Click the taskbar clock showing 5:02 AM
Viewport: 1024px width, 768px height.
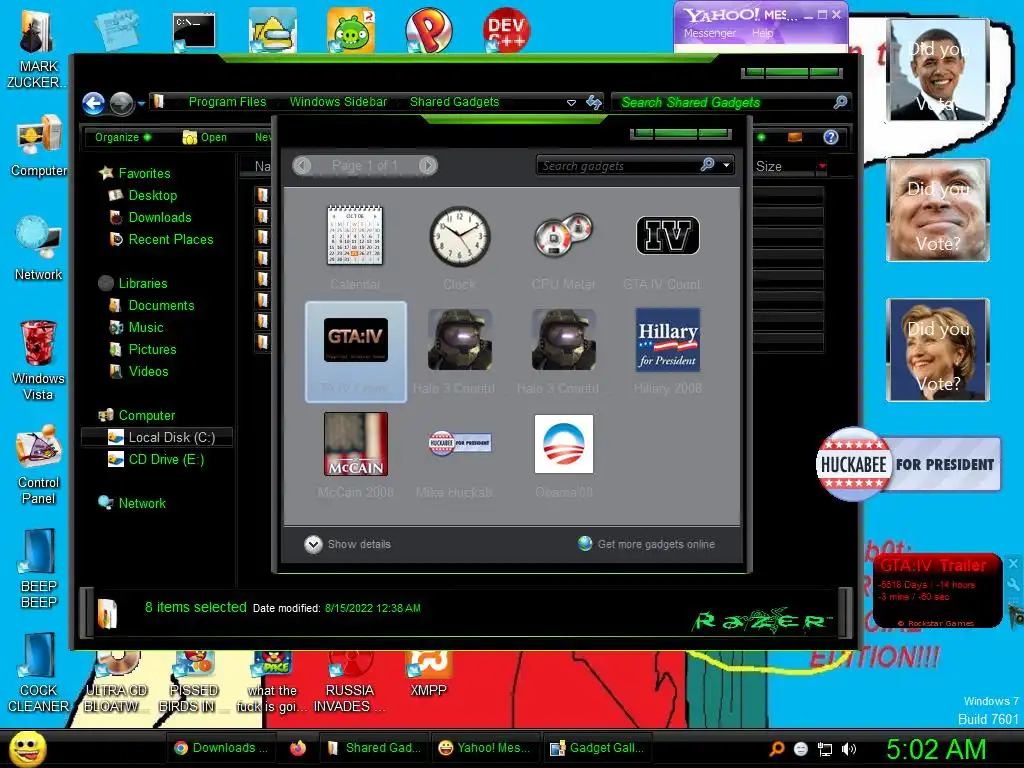(936, 749)
